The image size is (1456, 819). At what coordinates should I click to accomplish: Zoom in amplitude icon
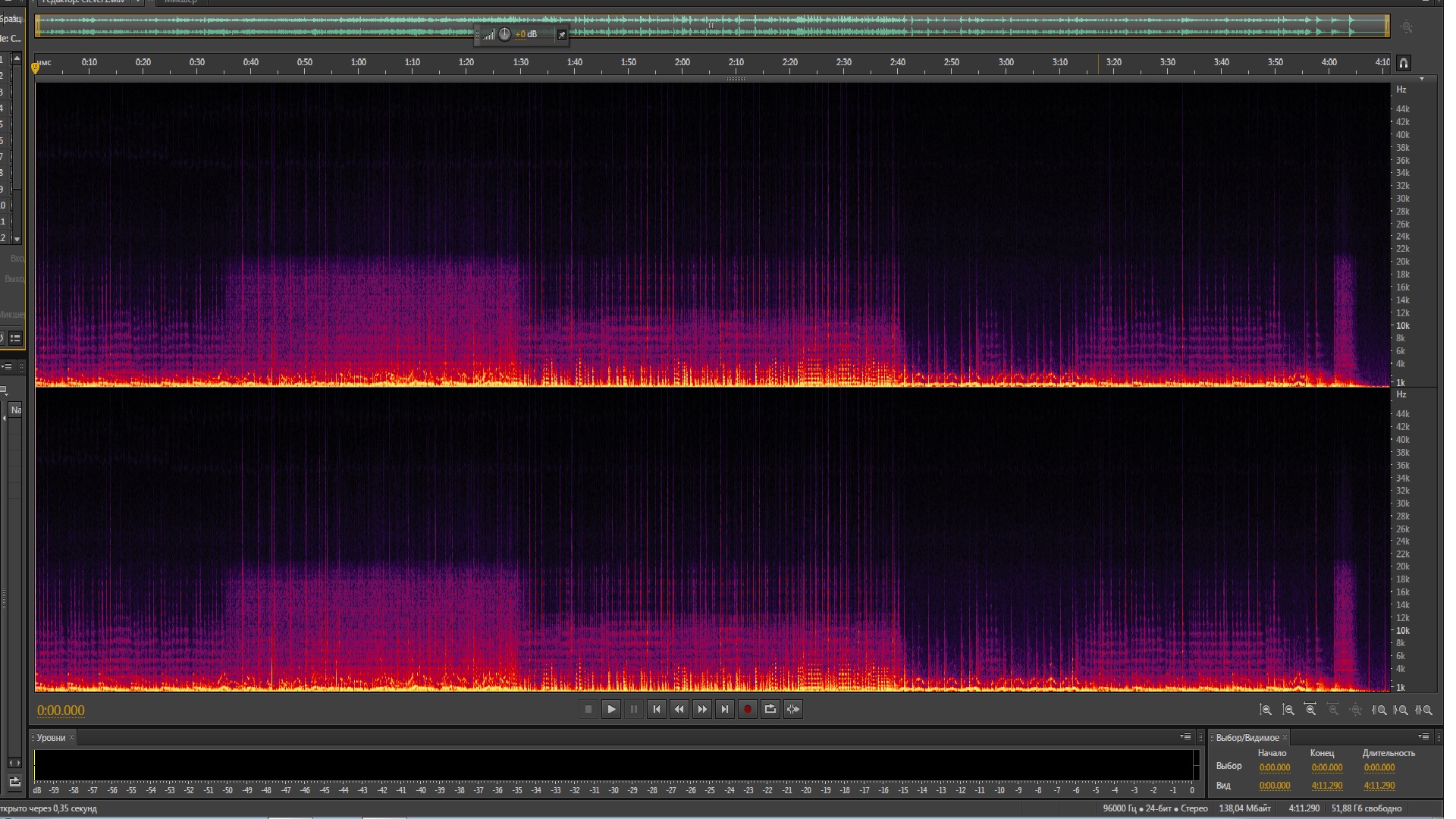[x=1266, y=710]
